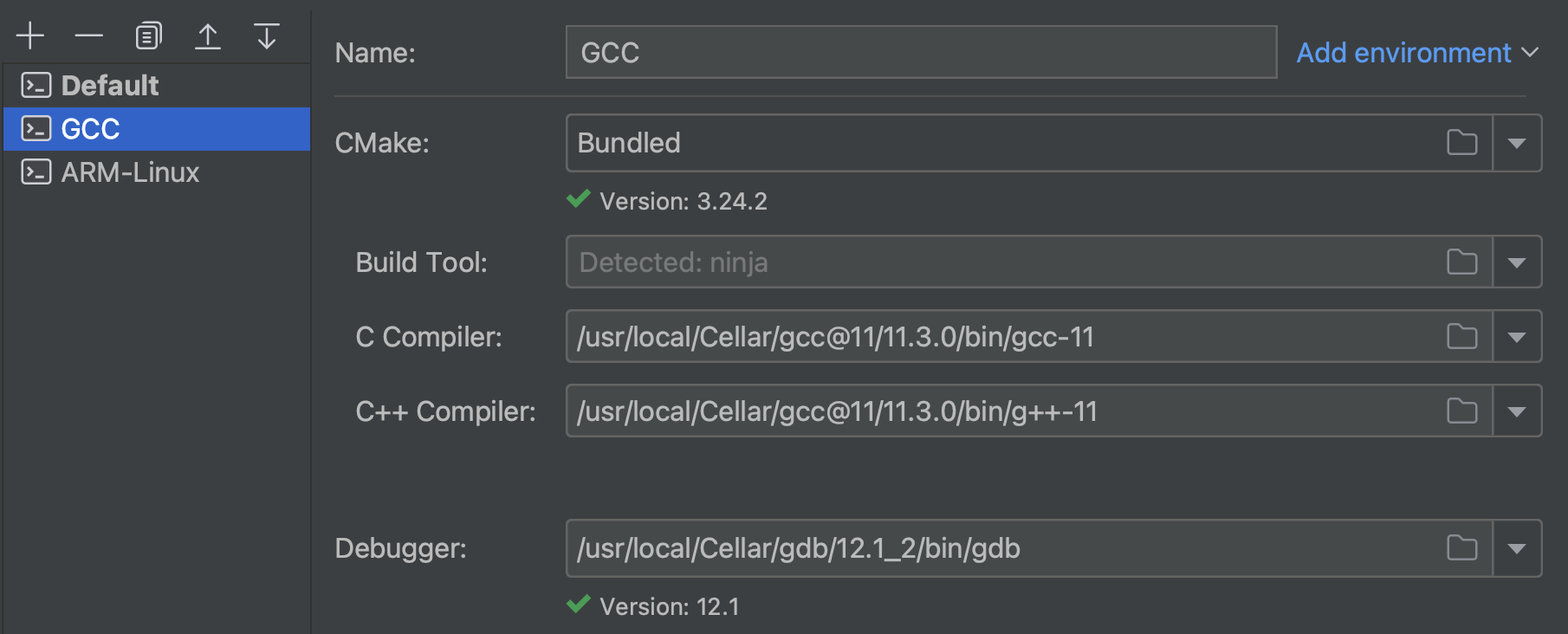Open the C Compiler dropdown list
This screenshot has height=634, width=1568.
pyautogui.click(x=1516, y=337)
